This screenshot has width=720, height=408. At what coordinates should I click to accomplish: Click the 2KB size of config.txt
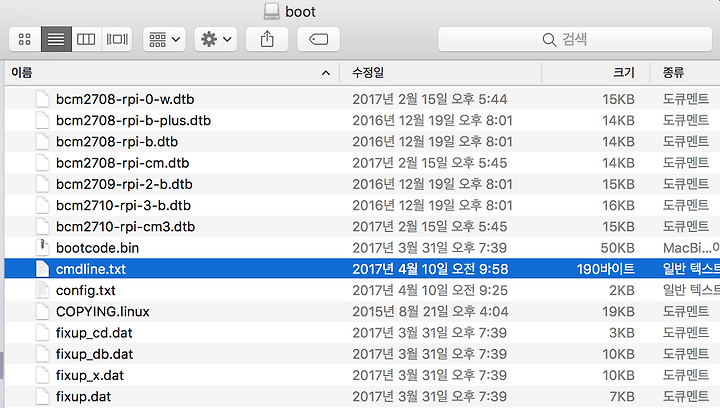coord(622,291)
